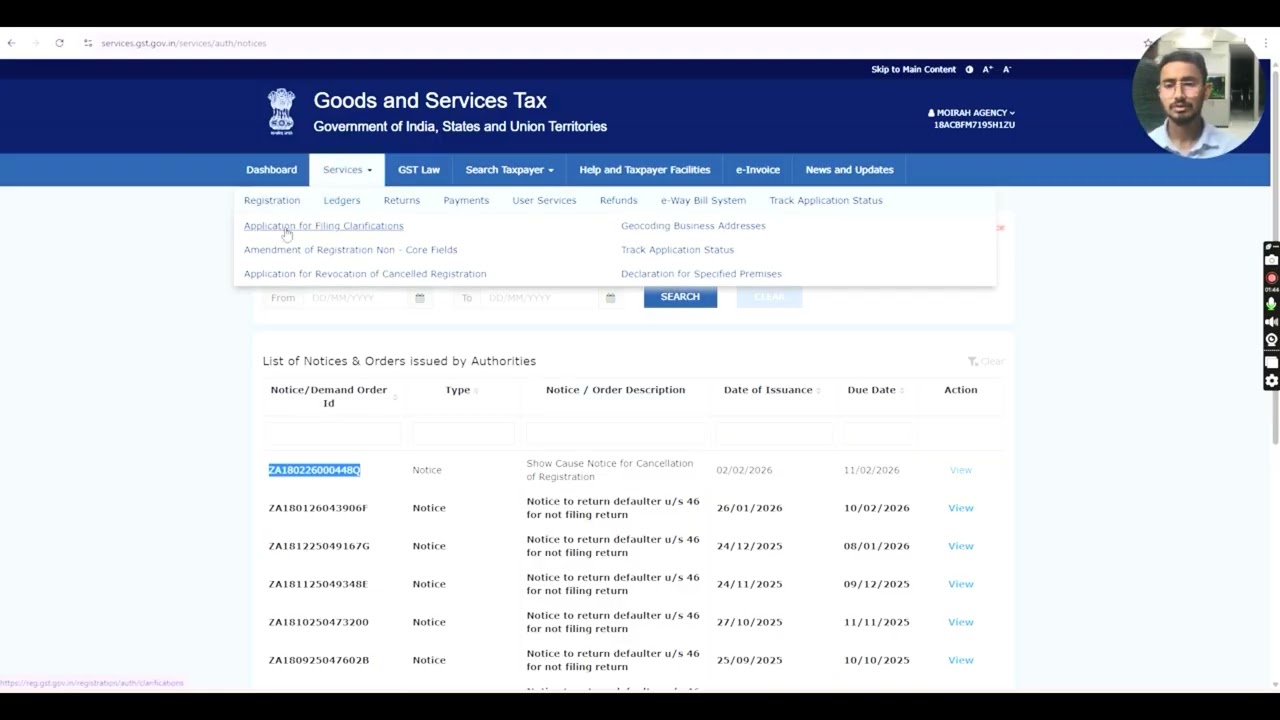Open Geocoding Business Addresses link
Image resolution: width=1280 pixels, height=720 pixels.
pyautogui.click(x=693, y=226)
